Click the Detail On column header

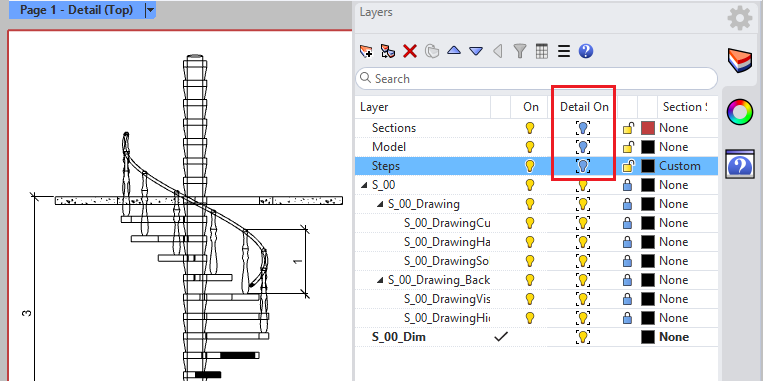(584, 107)
